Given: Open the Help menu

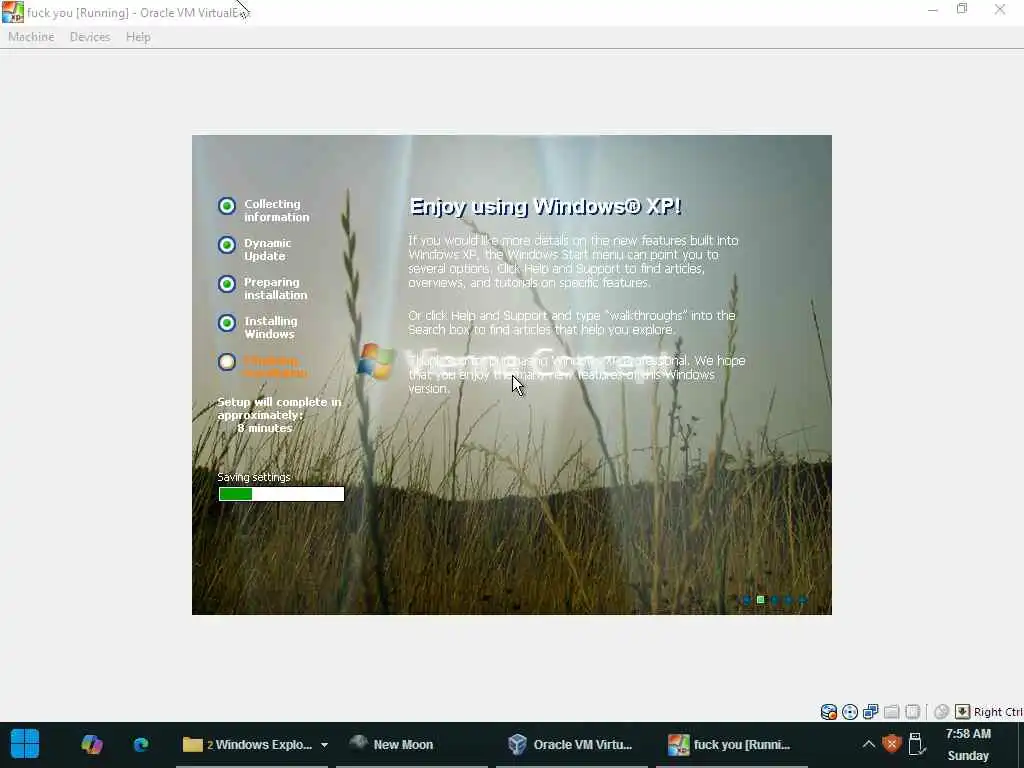Looking at the screenshot, I should tap(138, 37).
